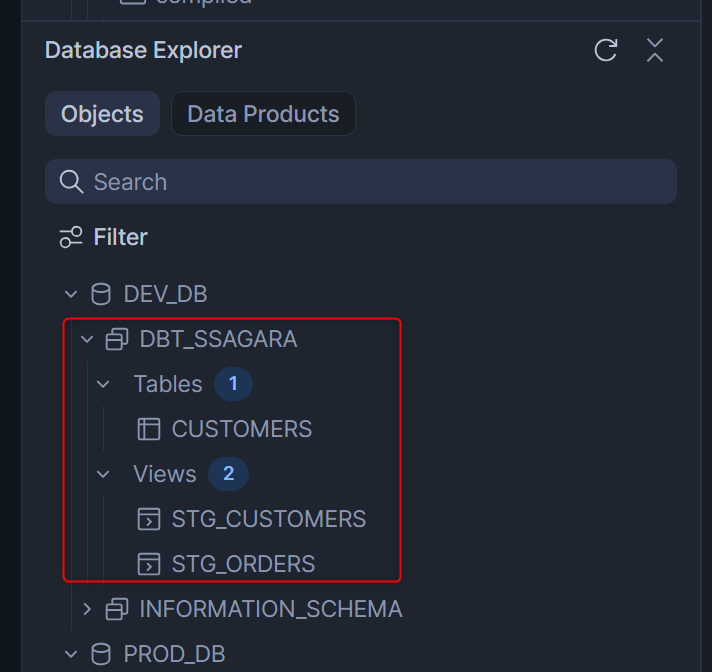Click the DEV_DB database icon
The image size is (712, 672).
point(101,294)
